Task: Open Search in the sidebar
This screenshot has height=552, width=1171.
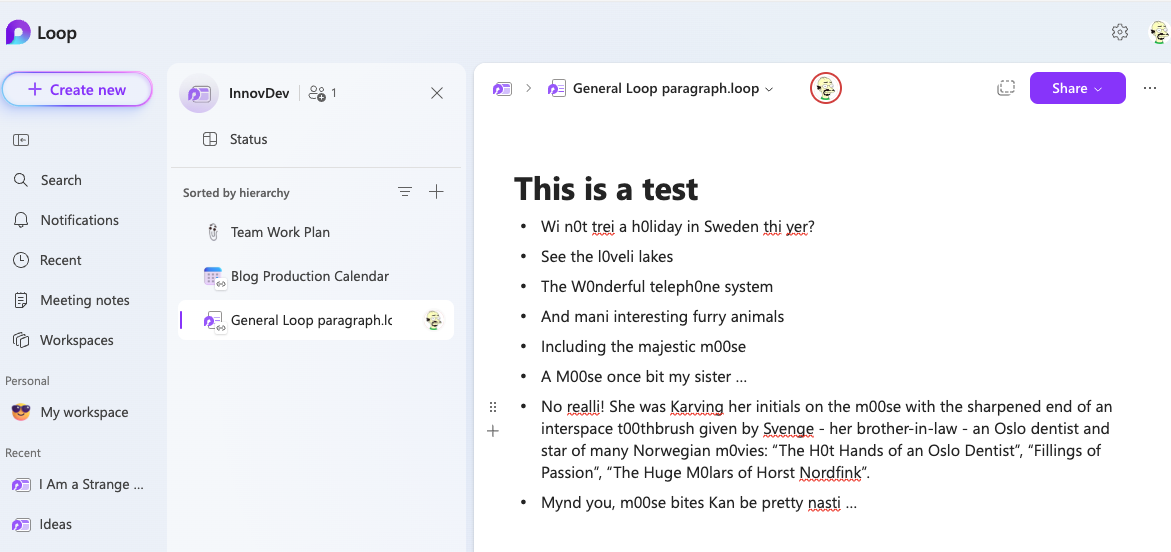Action: 60,180
